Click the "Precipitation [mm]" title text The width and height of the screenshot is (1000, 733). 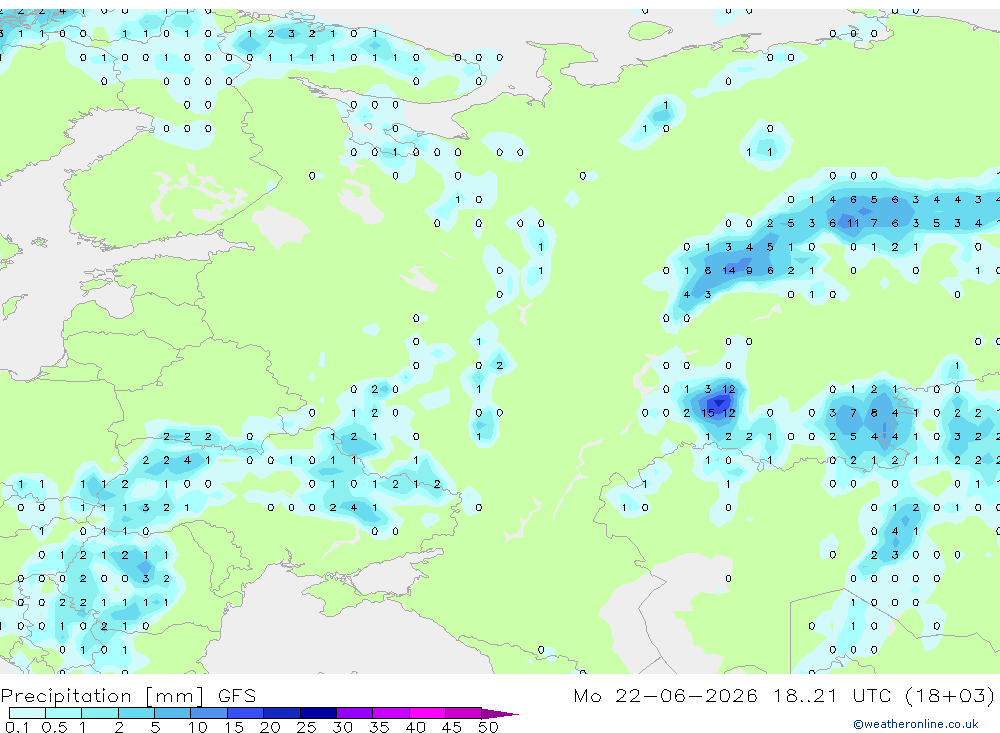[x=103, y=696]
